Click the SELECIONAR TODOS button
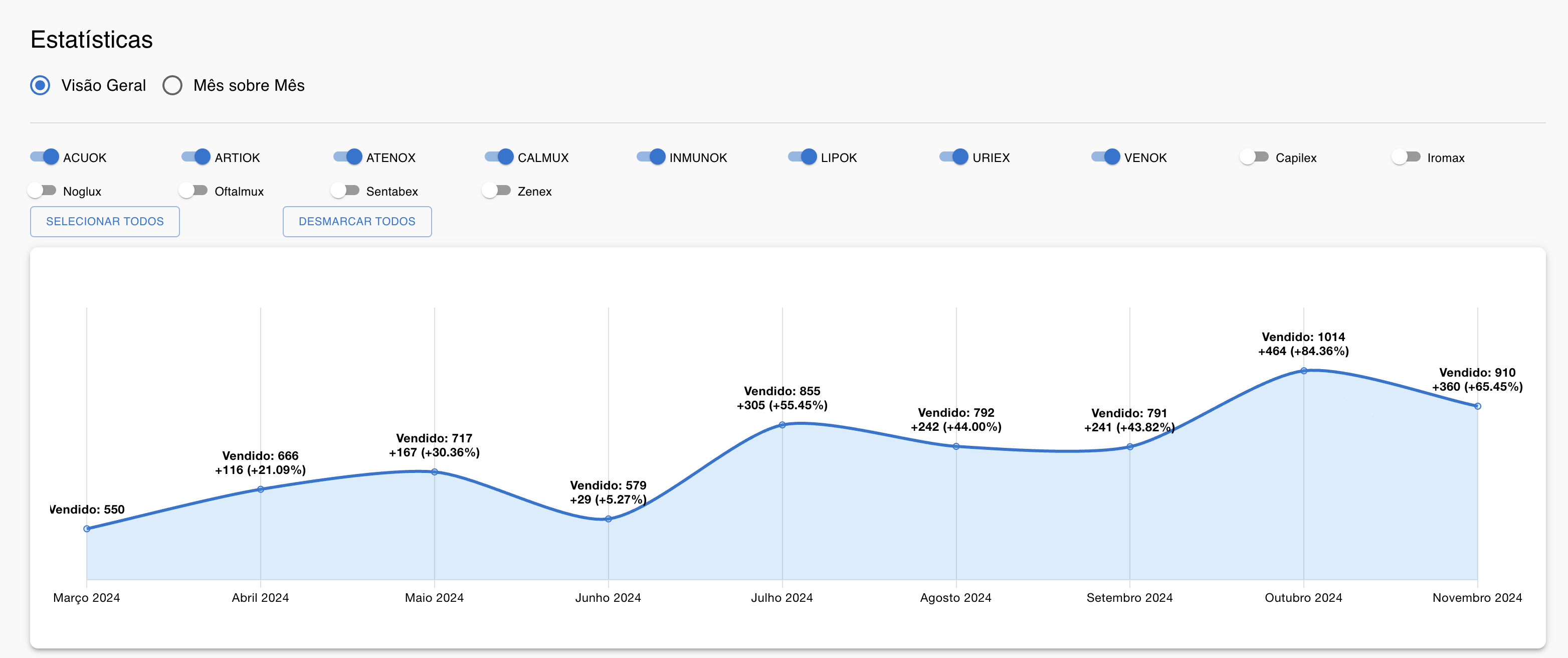The height and width of the screenshot is (658, 1568). pos(105,221)
